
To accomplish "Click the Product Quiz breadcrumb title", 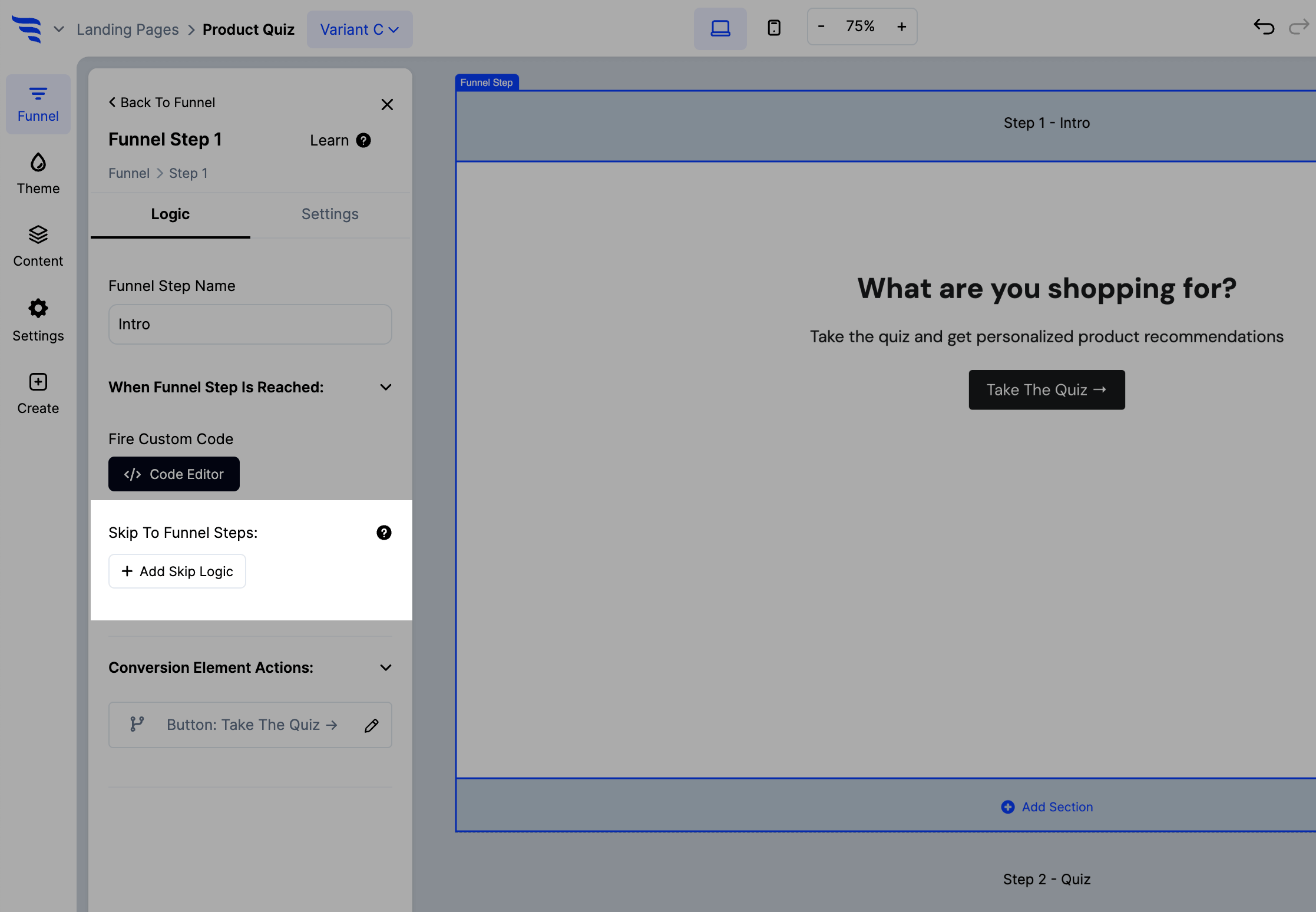I will tap(249, 29).
